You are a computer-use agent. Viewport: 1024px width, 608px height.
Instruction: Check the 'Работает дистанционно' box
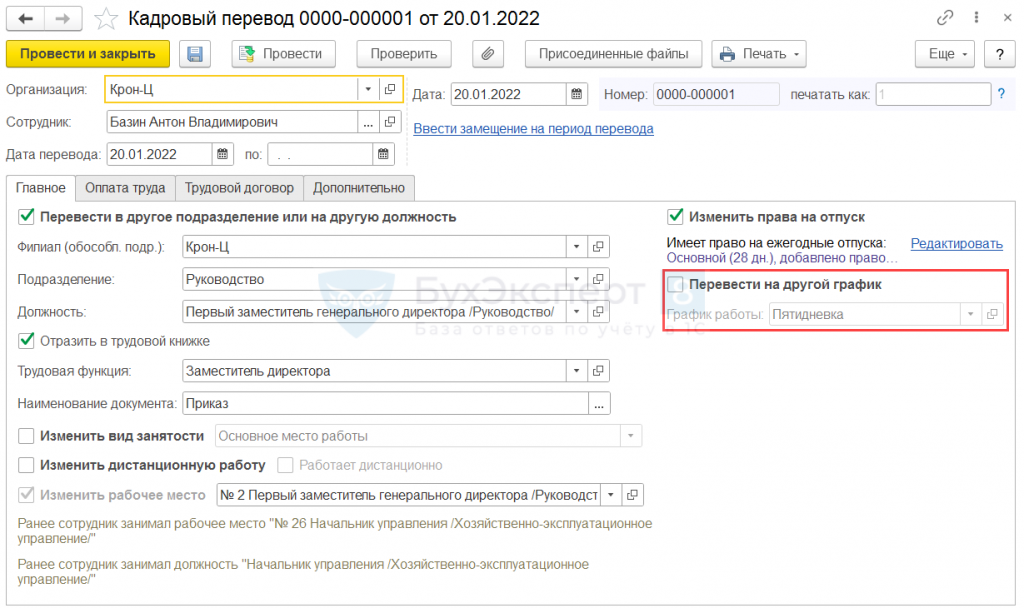pos(285,465)
